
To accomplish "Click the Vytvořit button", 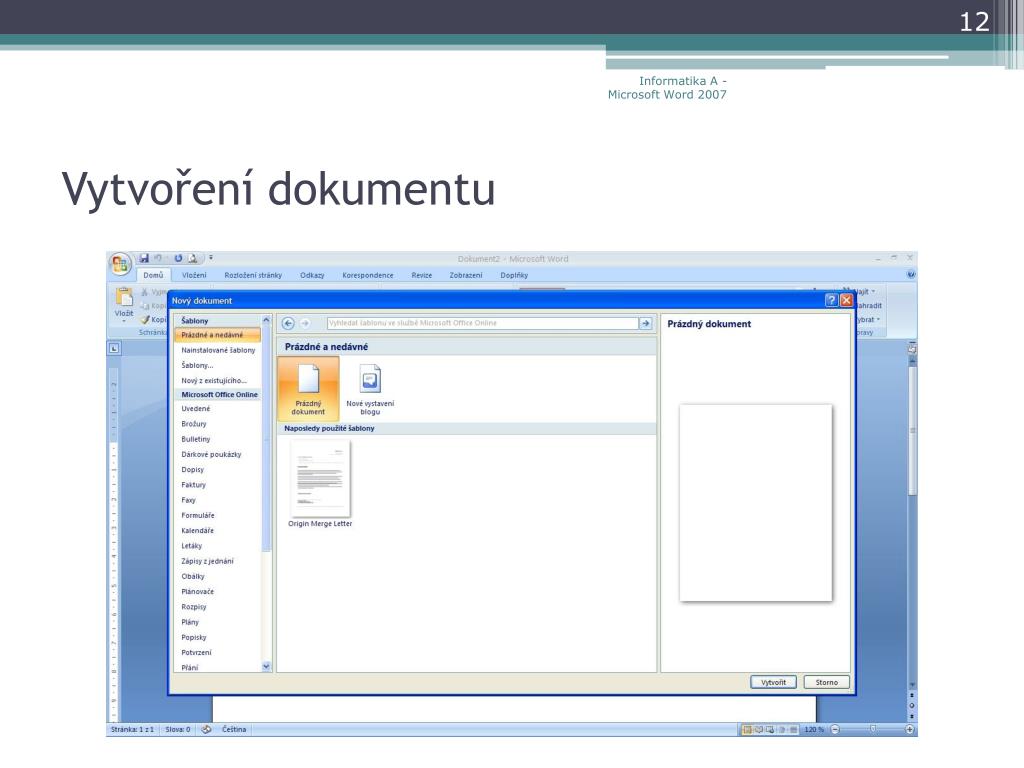I will [x=773, y=682].
